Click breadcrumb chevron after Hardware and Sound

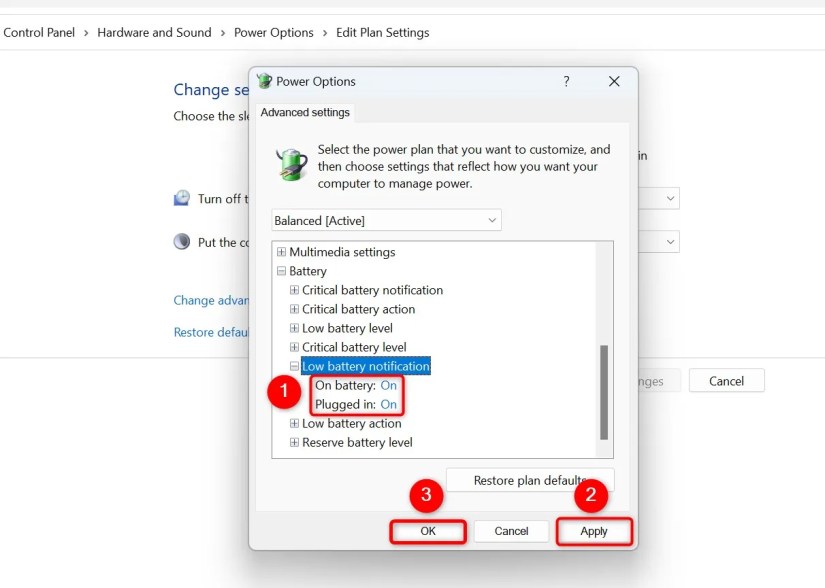(x=223, y=33)
